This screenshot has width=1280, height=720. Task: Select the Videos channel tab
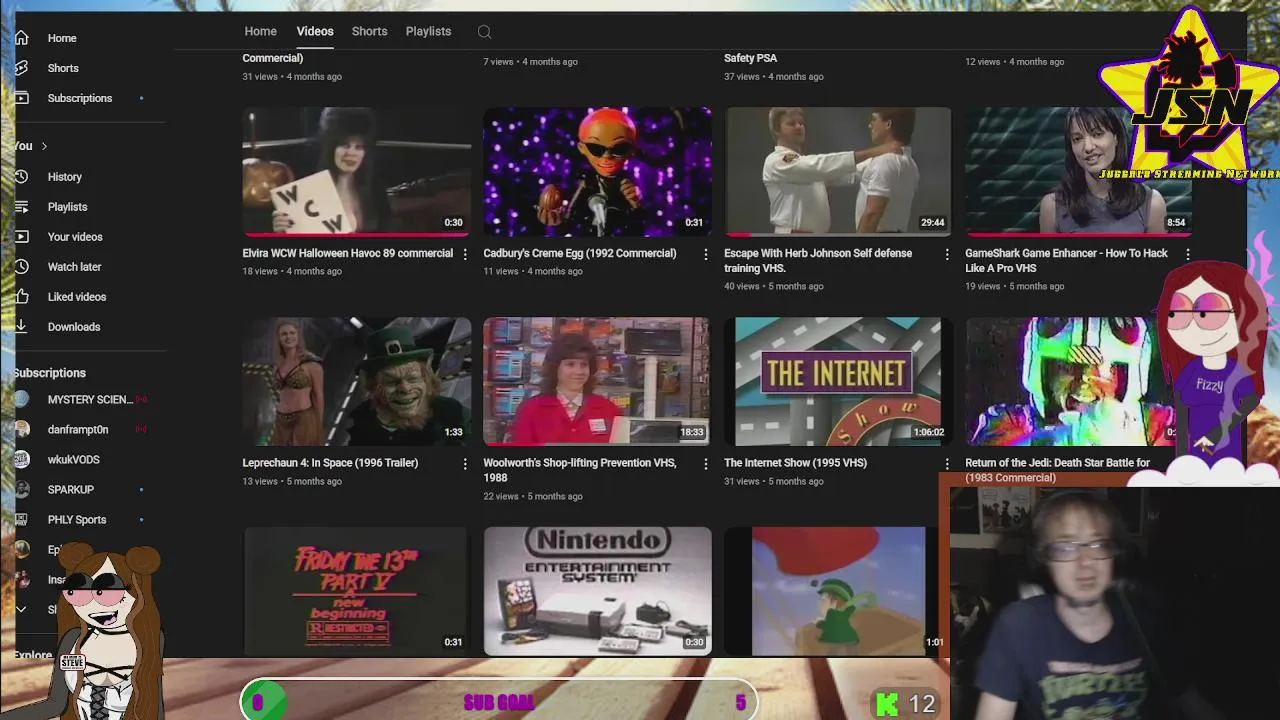point(315,31)
